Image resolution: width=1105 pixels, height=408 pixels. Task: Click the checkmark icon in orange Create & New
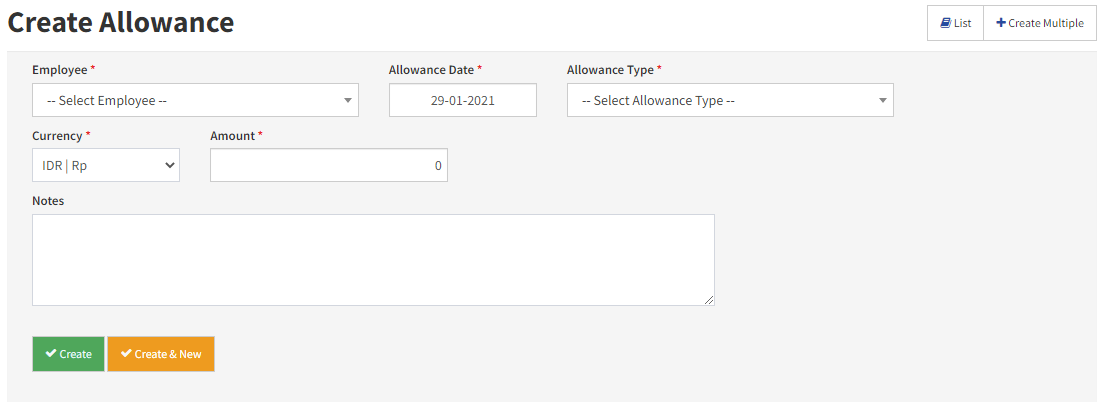click(x=126, y=353)
